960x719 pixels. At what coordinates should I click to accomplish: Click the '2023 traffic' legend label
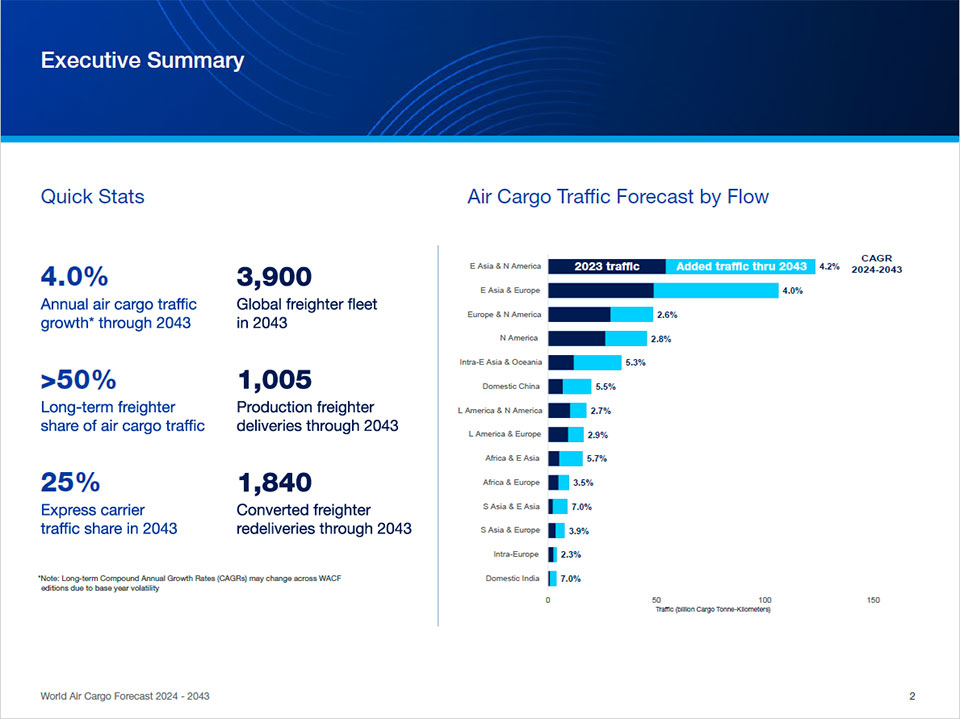[x=606, y=267]
